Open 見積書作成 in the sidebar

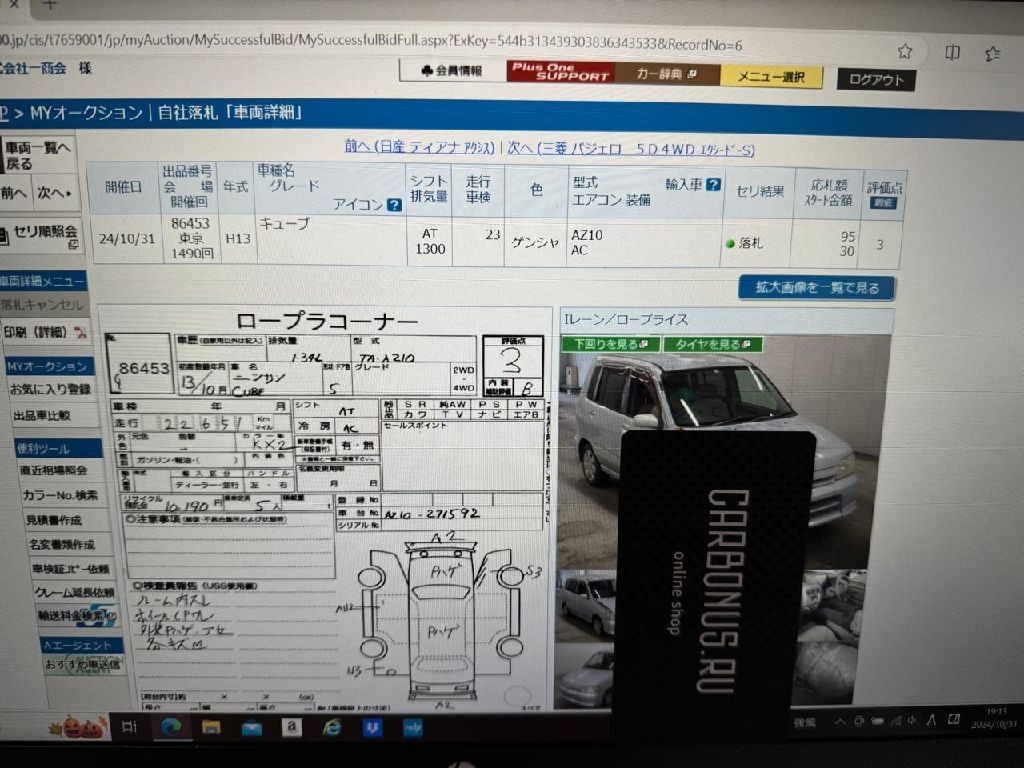(x=54, y=520)
